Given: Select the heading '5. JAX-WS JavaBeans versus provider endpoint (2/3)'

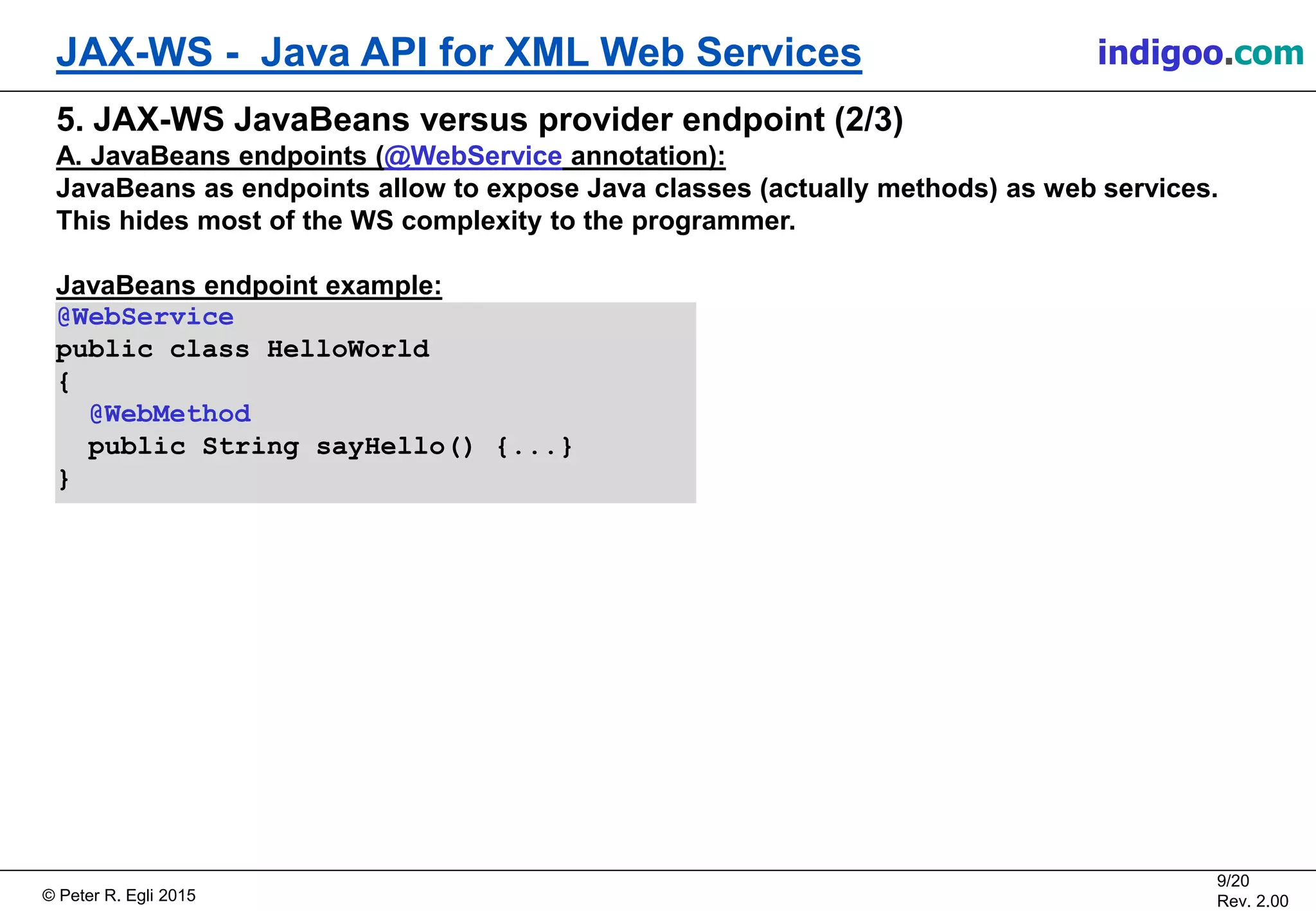Looking at the screenshot, I should (480, 119).
